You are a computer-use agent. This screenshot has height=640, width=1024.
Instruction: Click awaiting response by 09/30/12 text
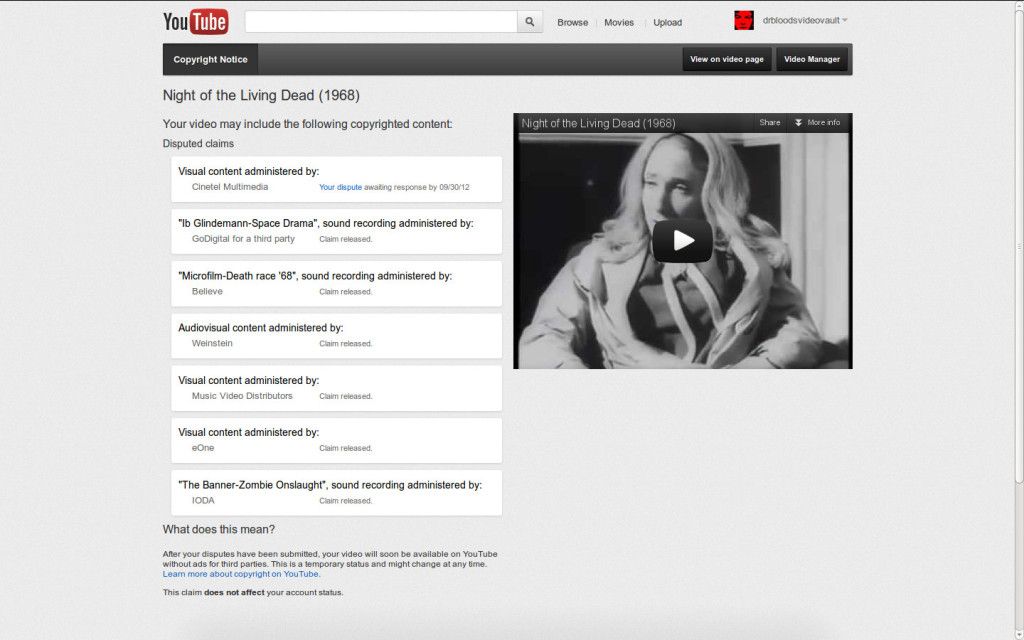click(417, 187)
